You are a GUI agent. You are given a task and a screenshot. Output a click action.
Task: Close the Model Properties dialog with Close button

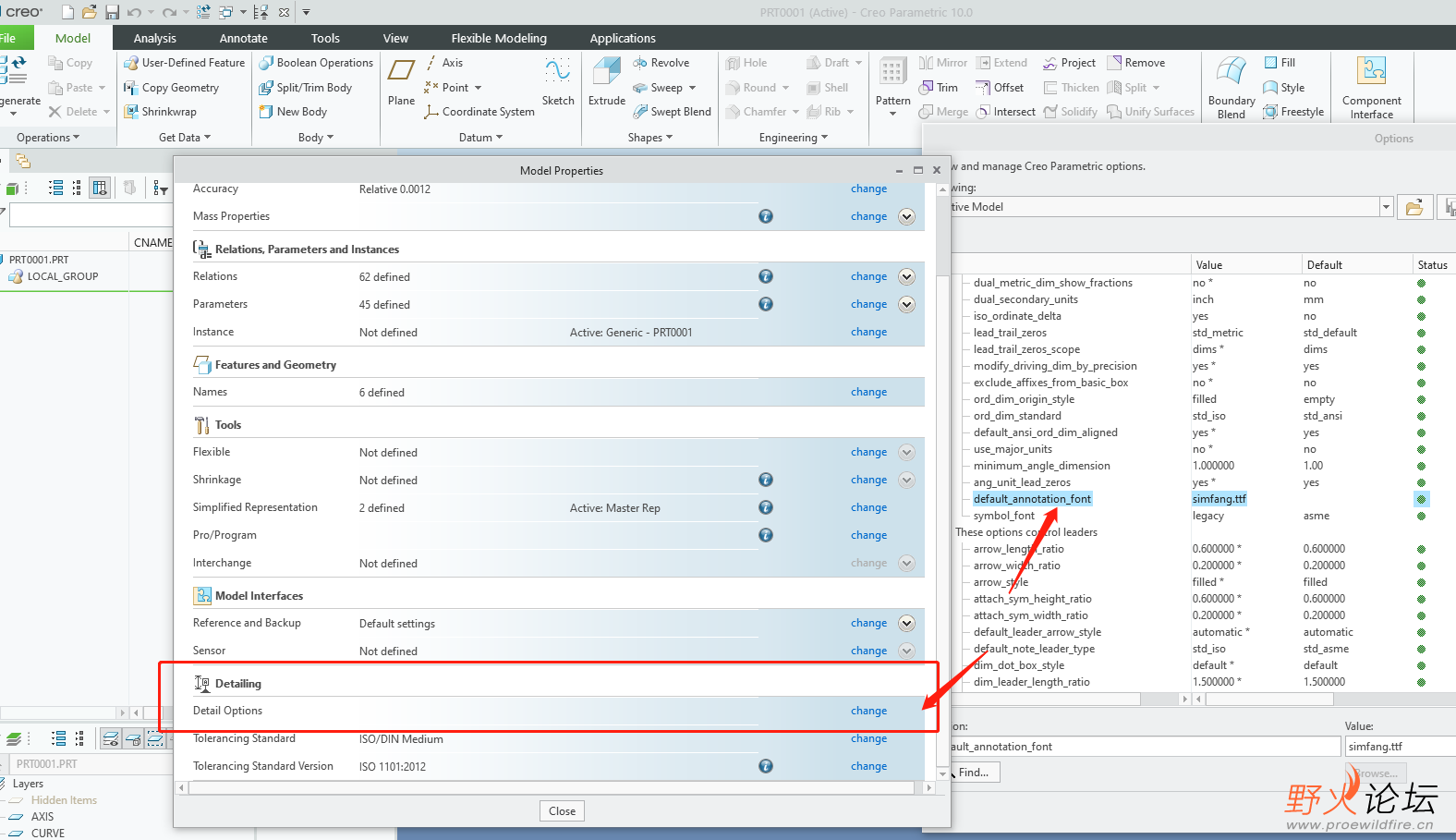coord(562,811)
